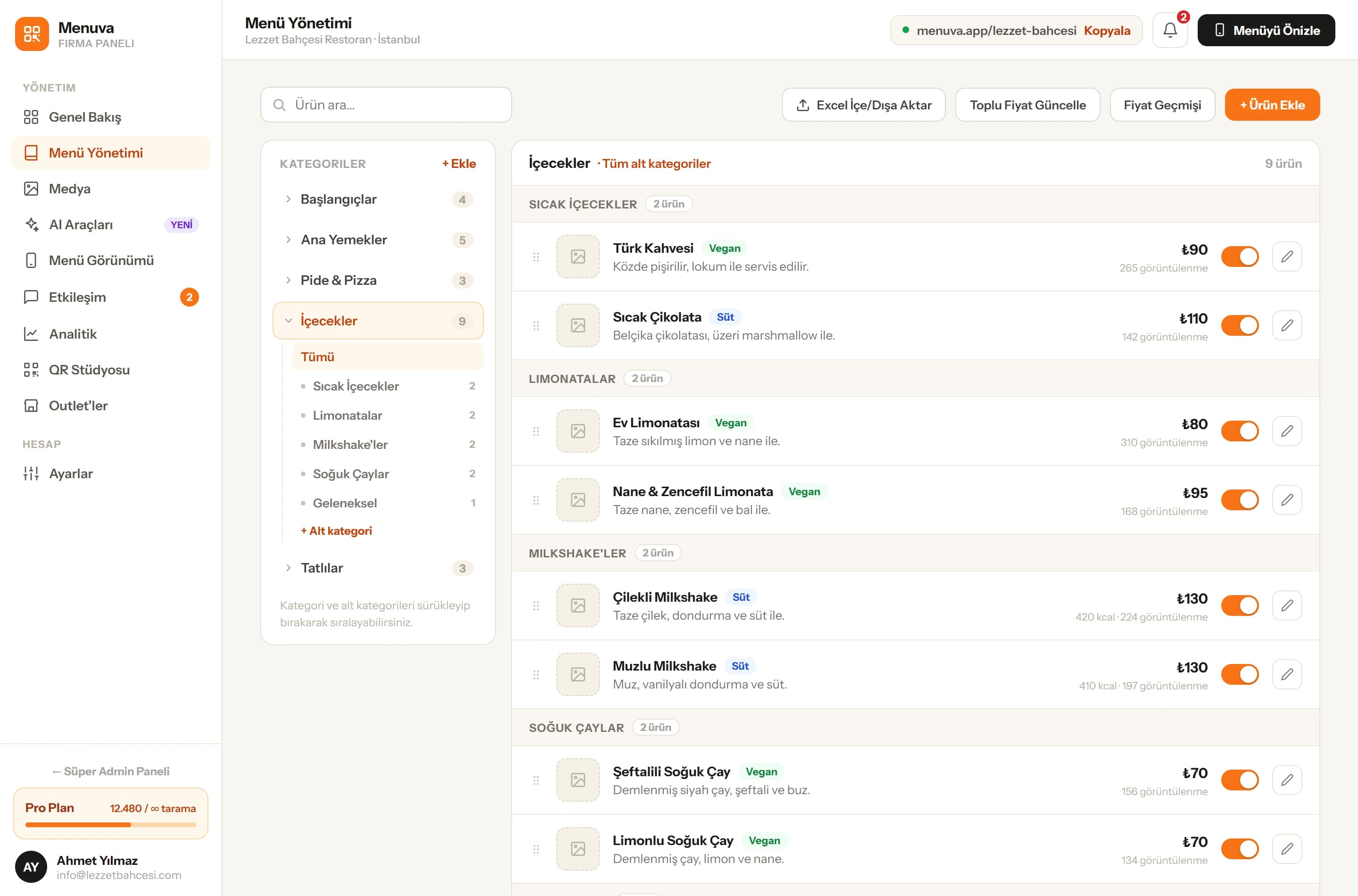Select Menü Yönetimi in sidebar

tap(111, 153)
